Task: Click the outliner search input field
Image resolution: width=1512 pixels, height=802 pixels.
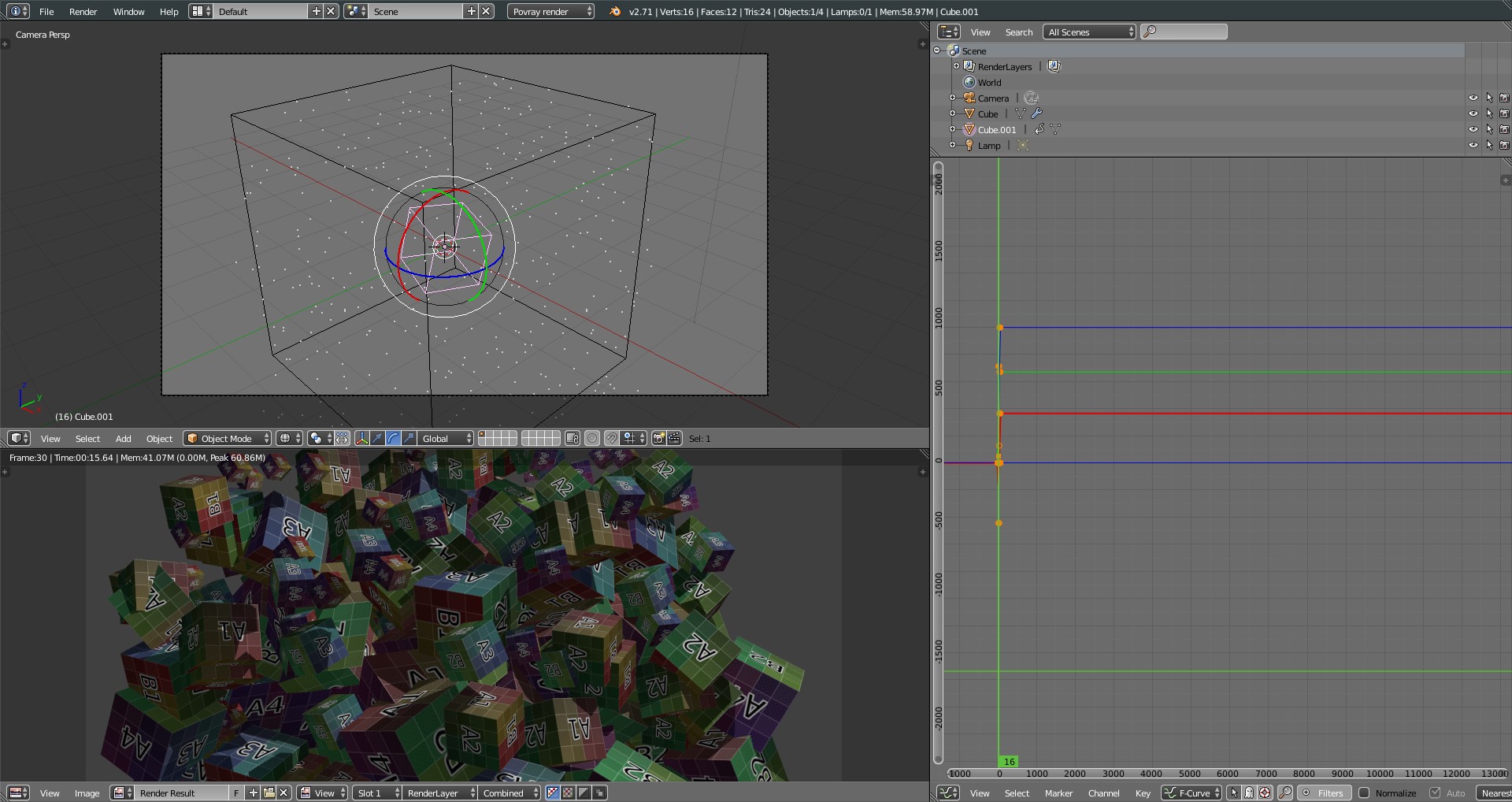Action: point(1190,32)
